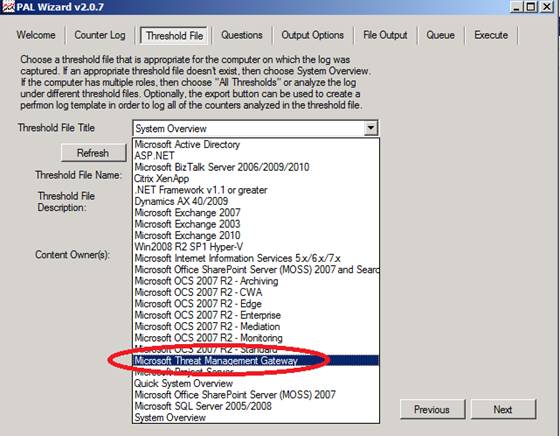Select Citrix XenApp in the list
560x436 pixels.
pyautogui.click(x=255, y=179)
